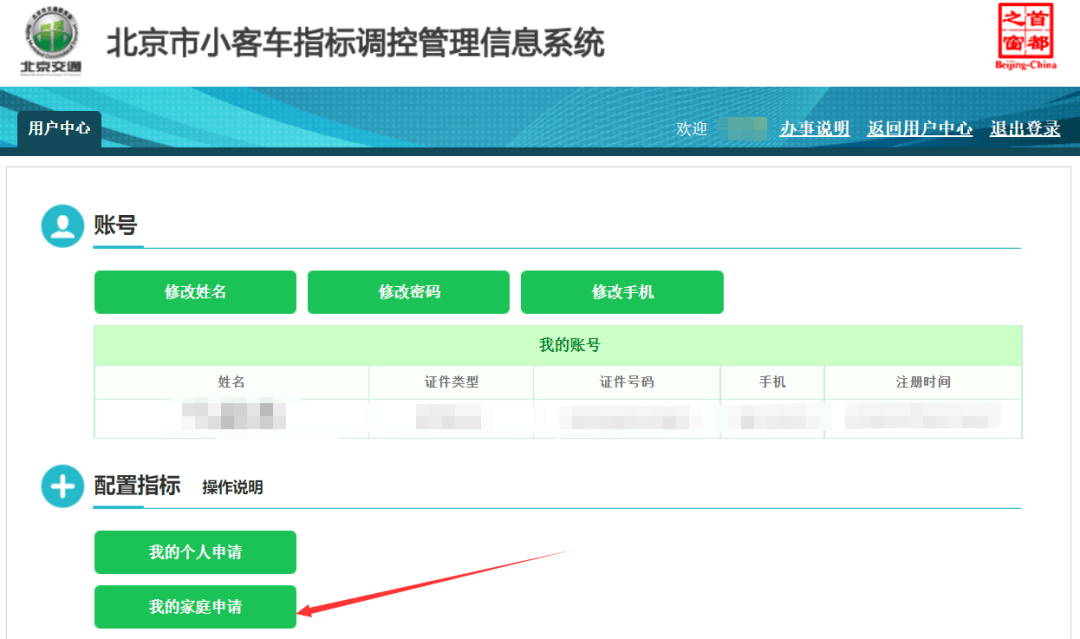Open the 办事说明 link
This screenshot has width=1080, height=639.
point(814,129)
